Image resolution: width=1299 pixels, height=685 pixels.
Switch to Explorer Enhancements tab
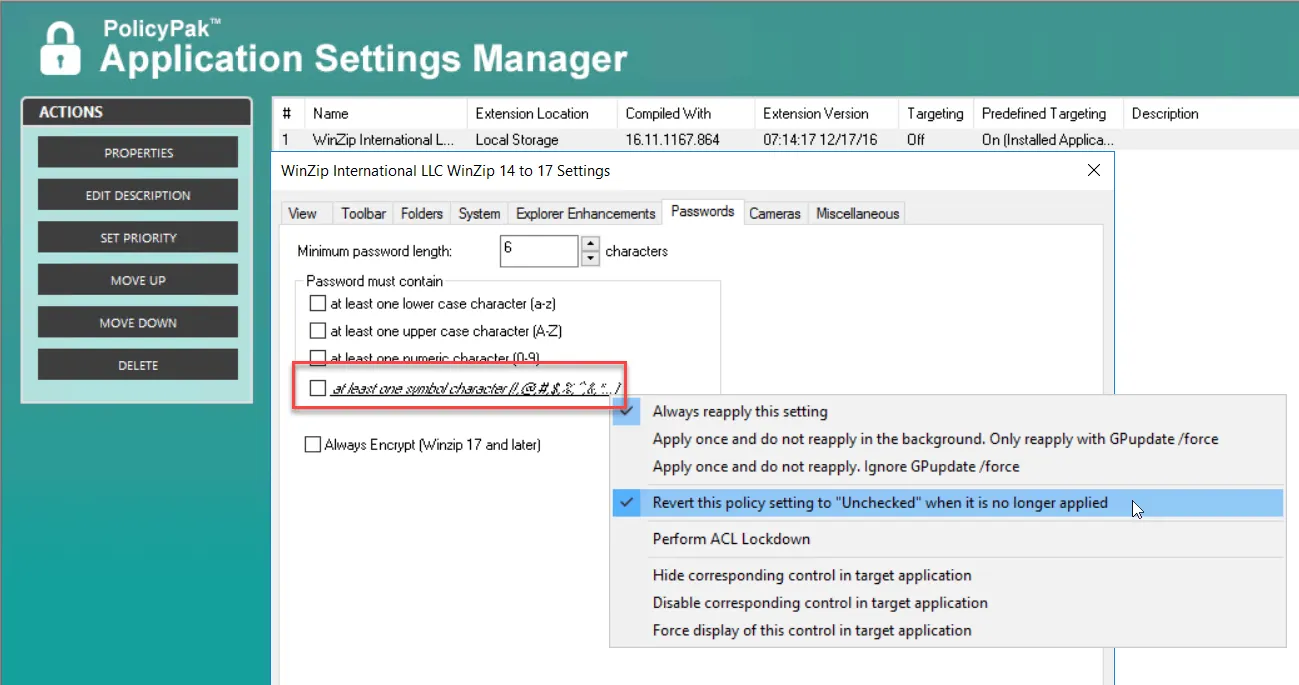tap(586, 213)
